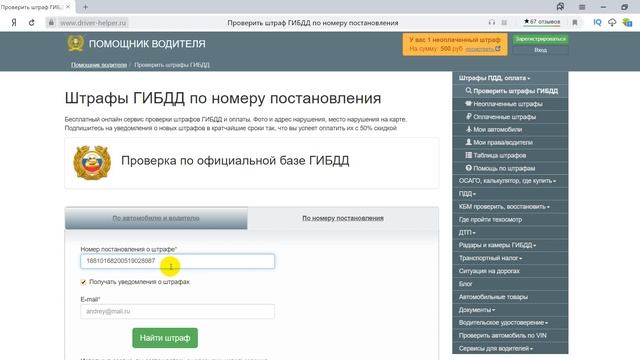
Task: Expand 'КБМ проверить, восстановить' menu
Action: click(510, 207)
